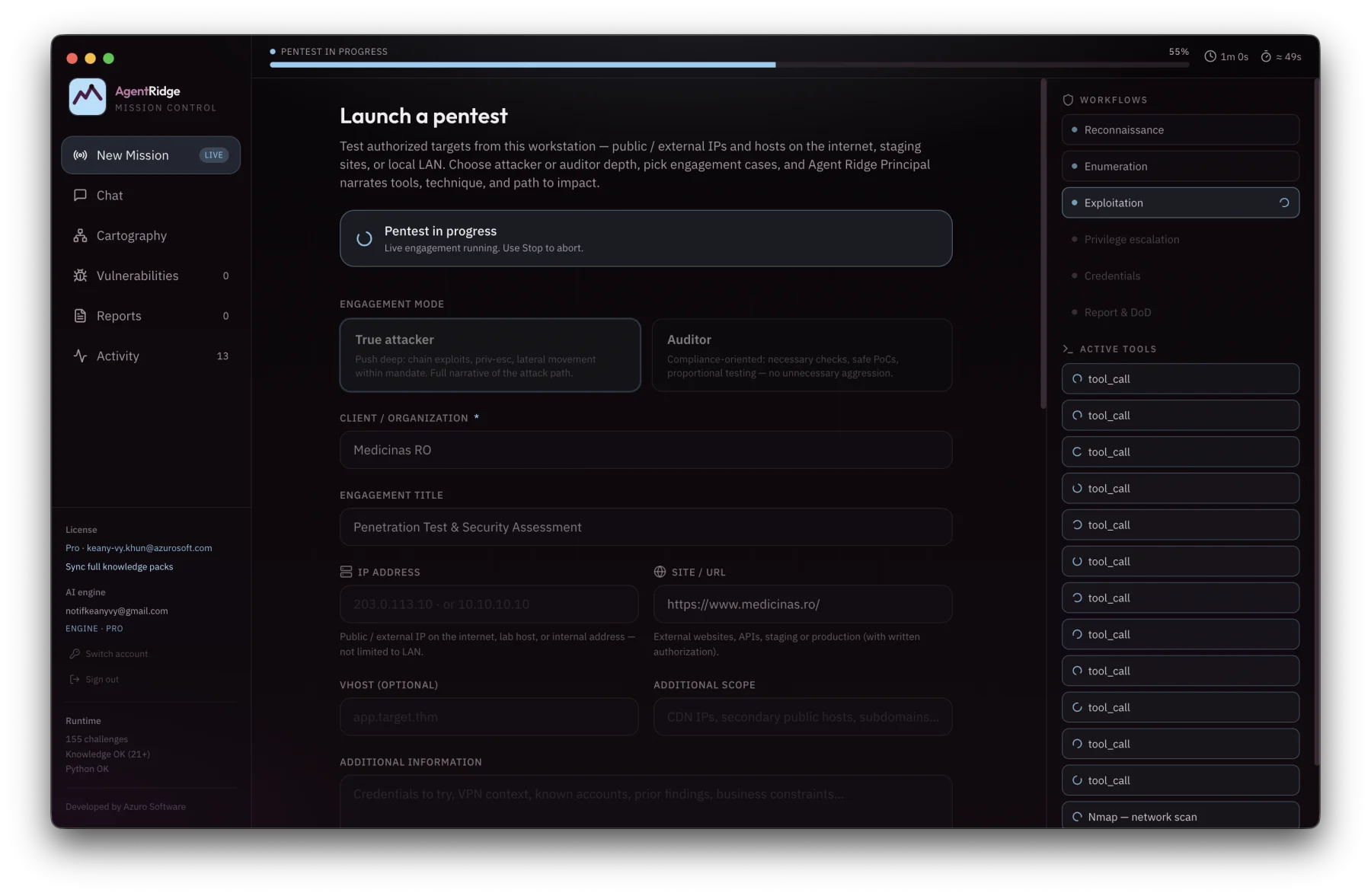Click the elapsed time clock icon
The image size is (1371, 896).
tap(1210, 56)
